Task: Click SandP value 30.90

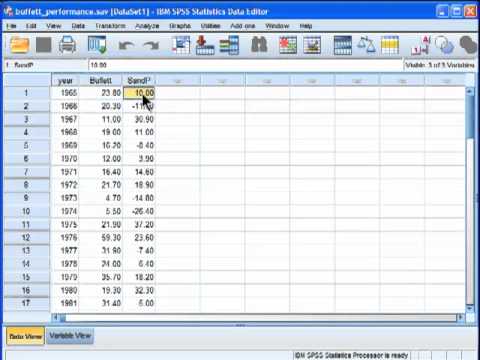Action: (139, 119)
